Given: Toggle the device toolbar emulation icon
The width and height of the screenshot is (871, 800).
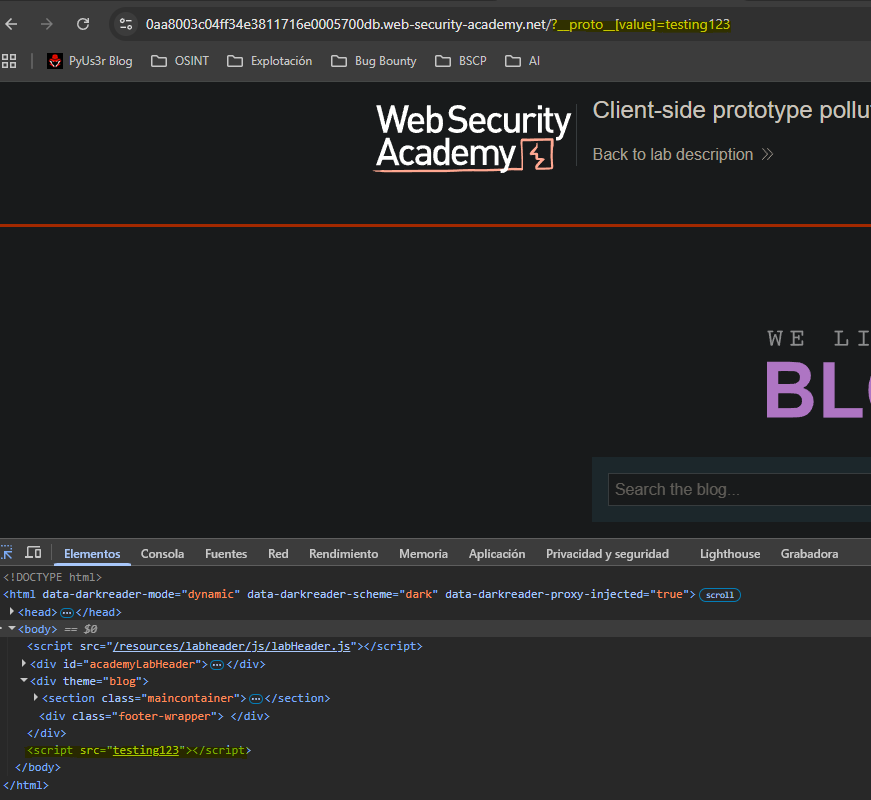Looking at the screenshot, I should coord(33,553).
